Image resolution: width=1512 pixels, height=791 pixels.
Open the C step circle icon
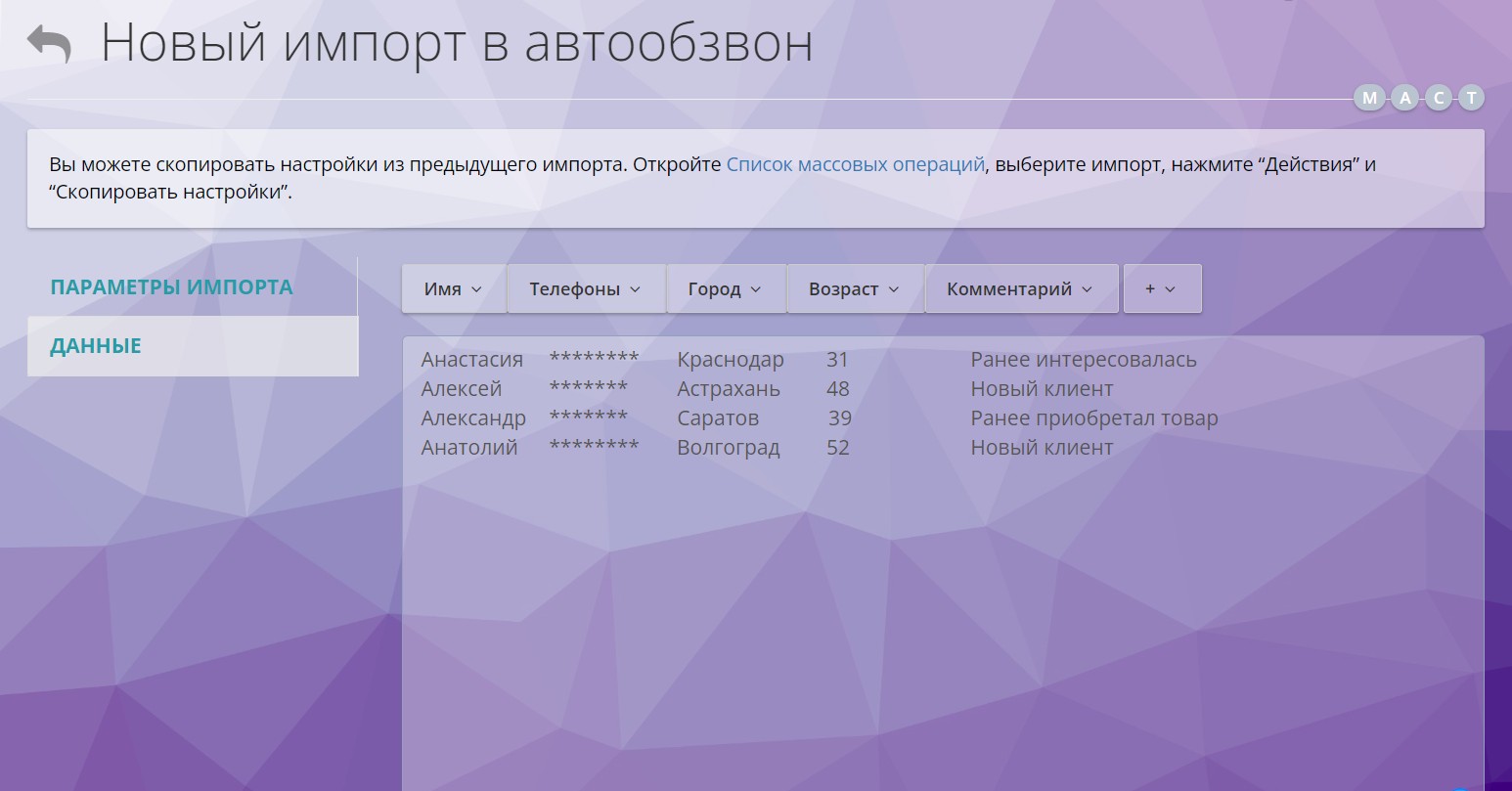(1438, 97)
